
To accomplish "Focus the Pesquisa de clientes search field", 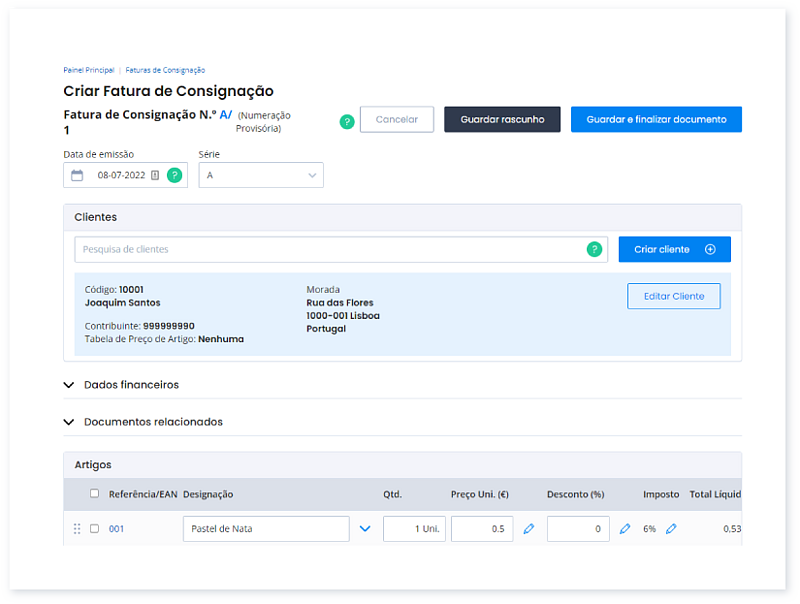I will [330, 249].
